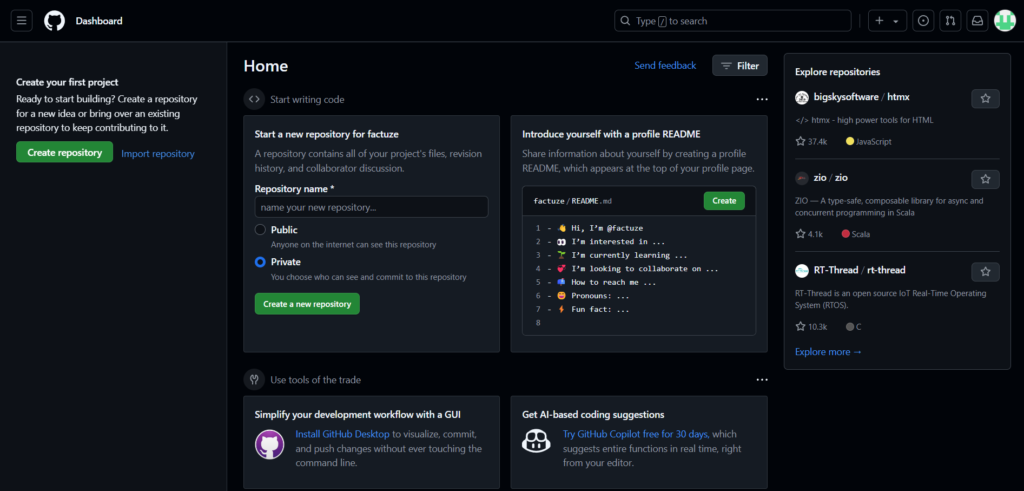Click the Repository name text field
The image size is (1024, 491).
click(371, 207)
